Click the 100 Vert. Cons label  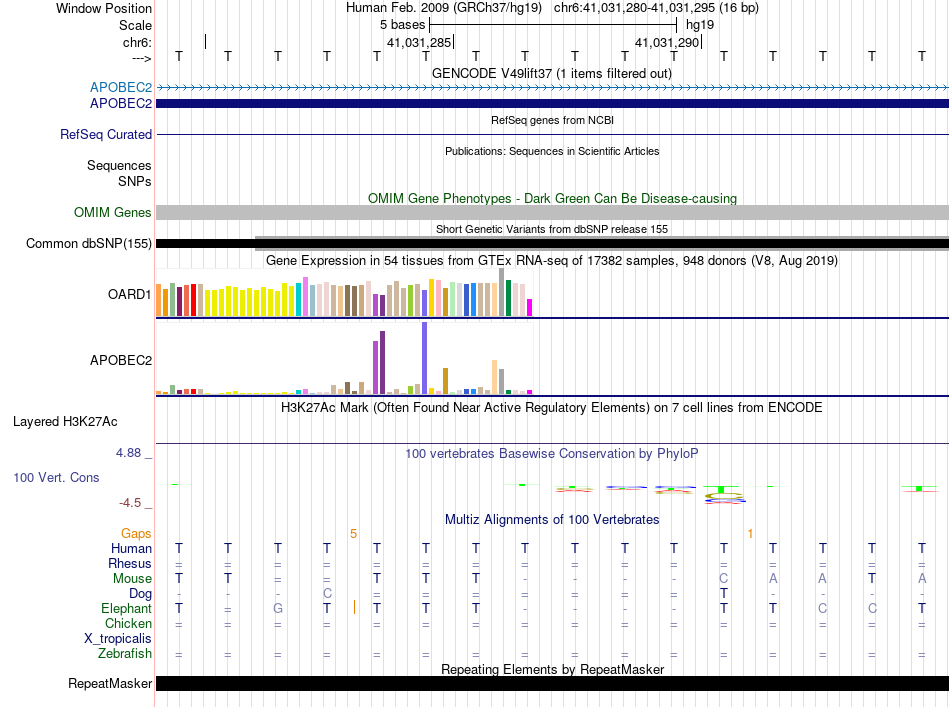point(56,477)
